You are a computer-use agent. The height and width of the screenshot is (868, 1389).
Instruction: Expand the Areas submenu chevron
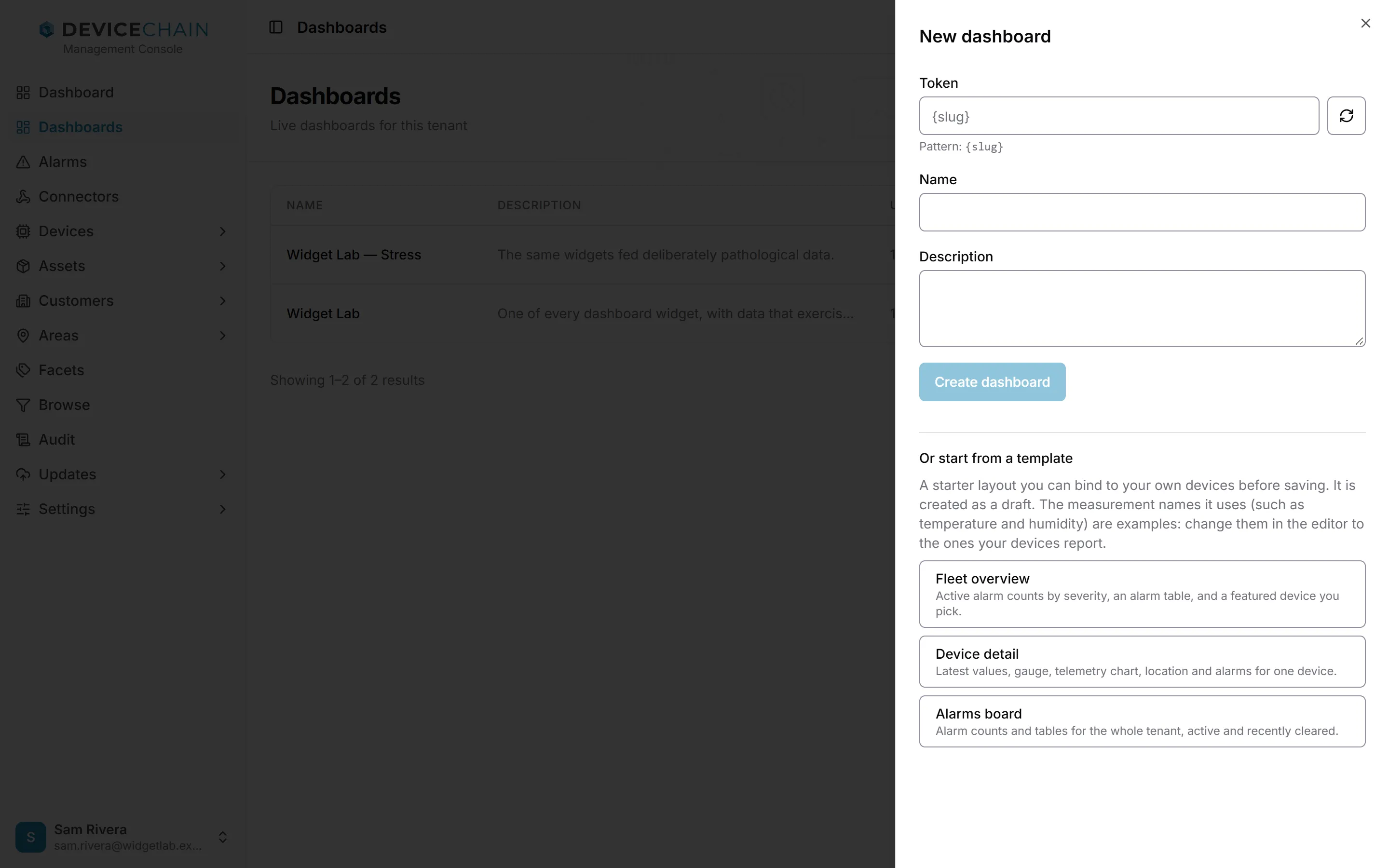(223, 335)
